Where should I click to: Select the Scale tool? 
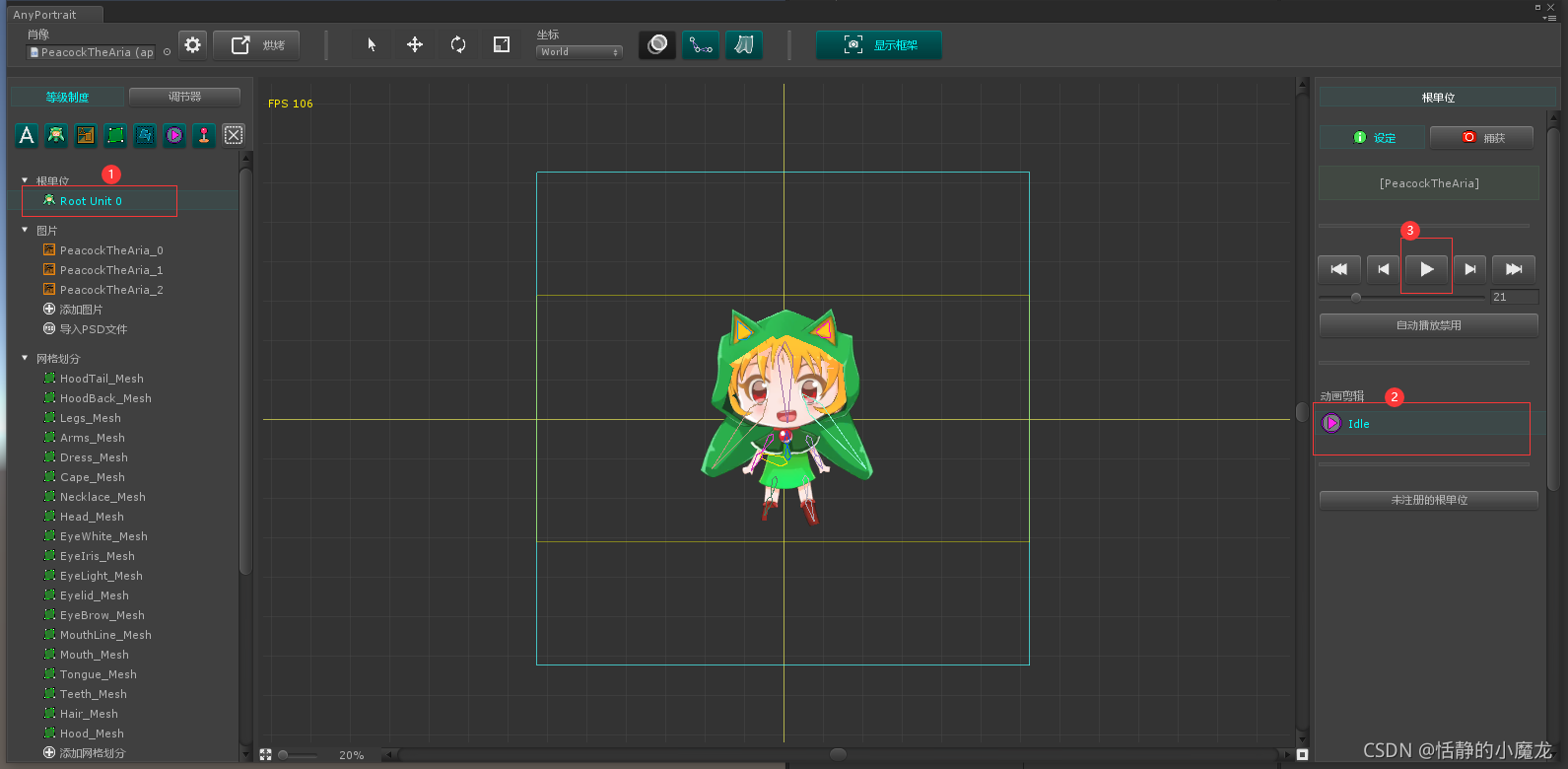(x=502, y=44)
